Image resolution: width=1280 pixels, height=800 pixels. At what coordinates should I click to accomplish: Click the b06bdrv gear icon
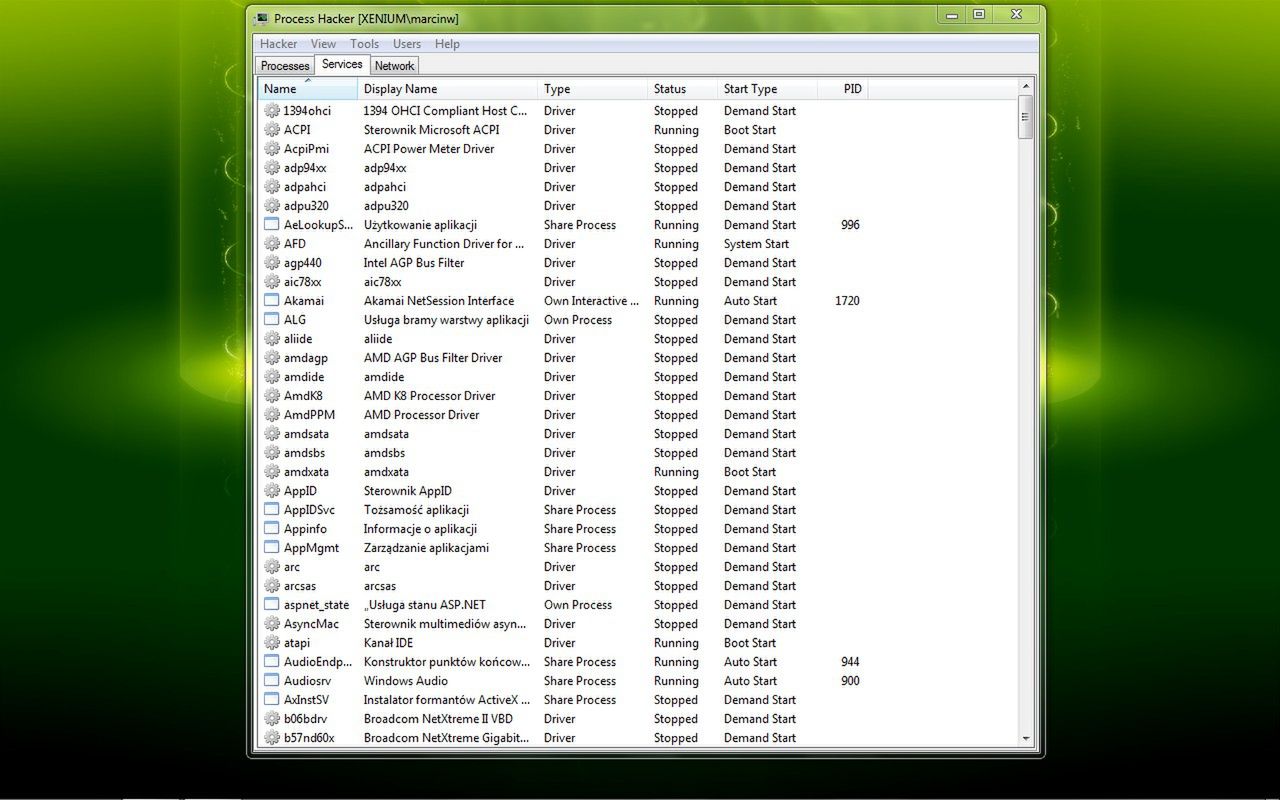[272, 719]
